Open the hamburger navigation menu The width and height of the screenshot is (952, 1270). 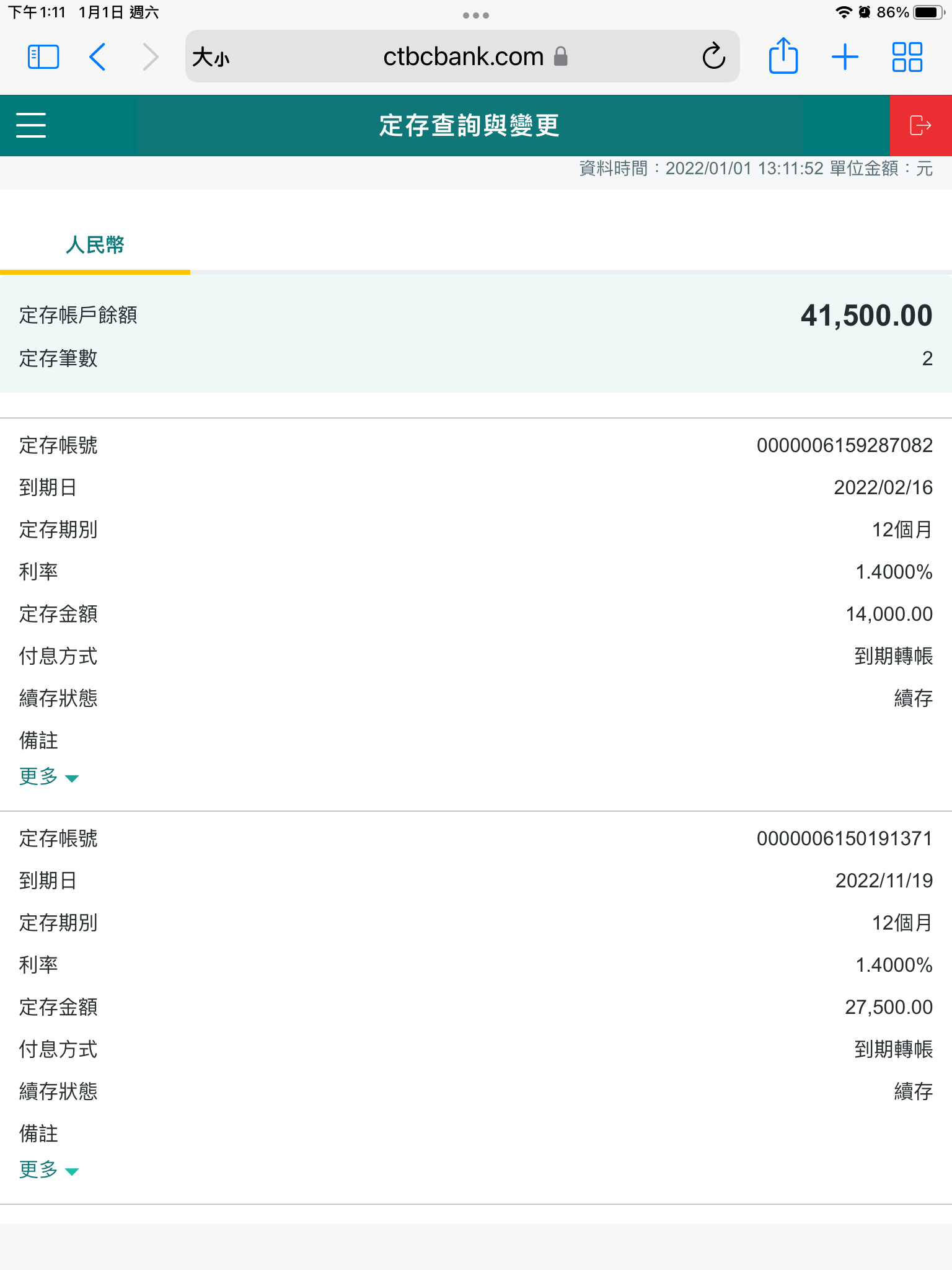click(31, 125)
